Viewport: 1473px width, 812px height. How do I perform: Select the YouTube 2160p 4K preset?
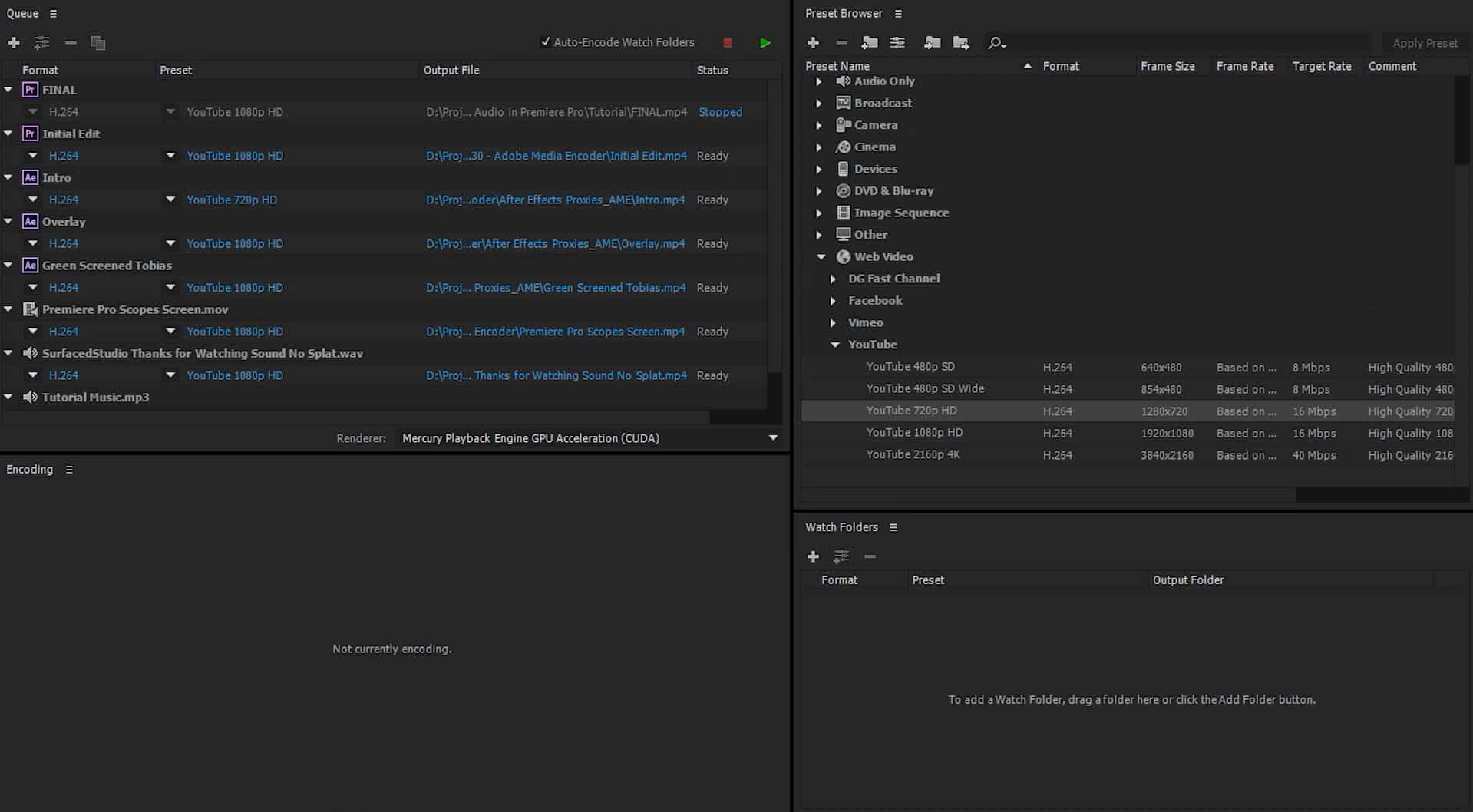(x=913, y=454)
